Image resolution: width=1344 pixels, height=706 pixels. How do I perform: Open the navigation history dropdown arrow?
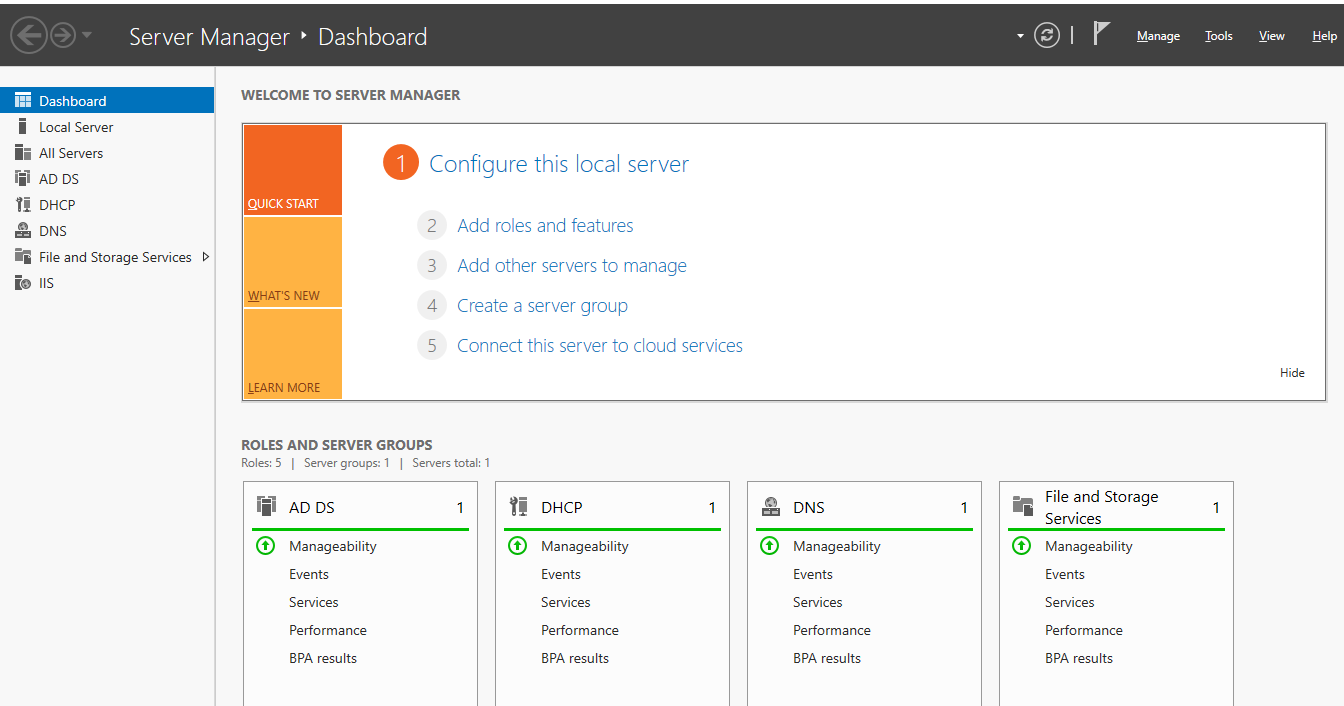tap(87, 36)
